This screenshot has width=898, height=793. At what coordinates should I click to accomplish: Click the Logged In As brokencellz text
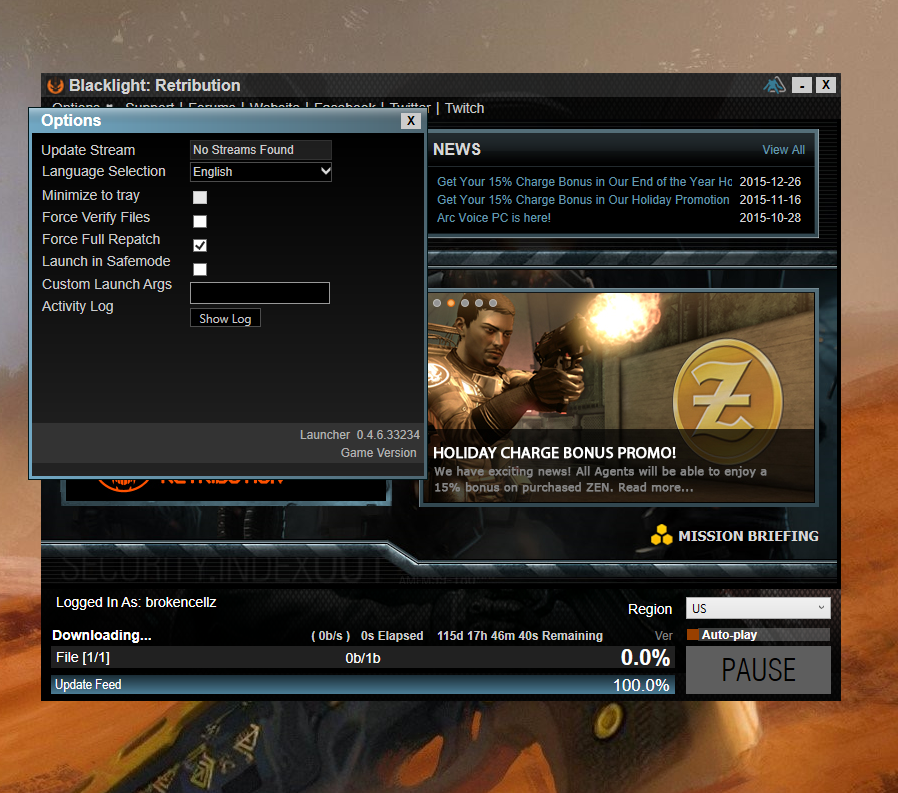[136, 602]
